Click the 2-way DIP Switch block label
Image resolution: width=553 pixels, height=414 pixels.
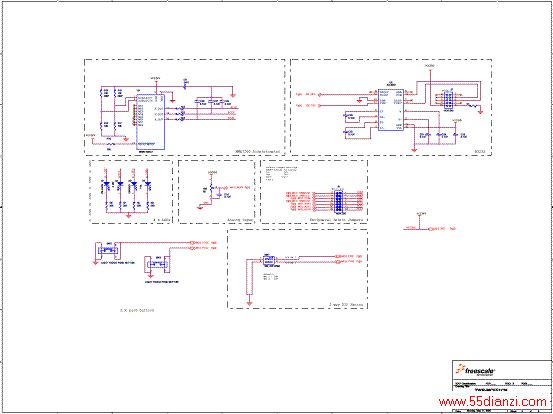(x=346, y=304)
